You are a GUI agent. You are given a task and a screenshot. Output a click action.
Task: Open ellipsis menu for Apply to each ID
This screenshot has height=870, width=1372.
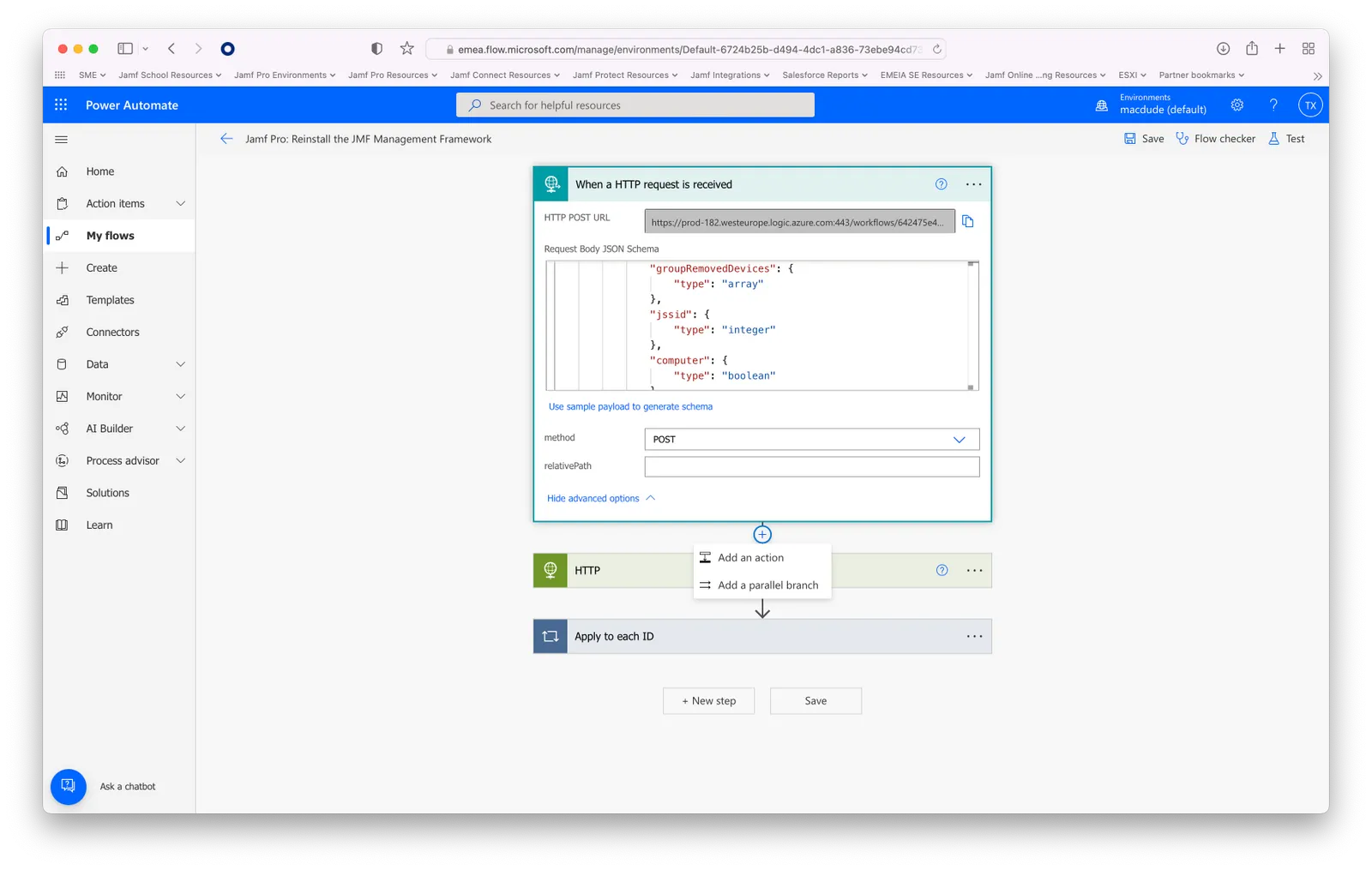[x=974, y=637]
